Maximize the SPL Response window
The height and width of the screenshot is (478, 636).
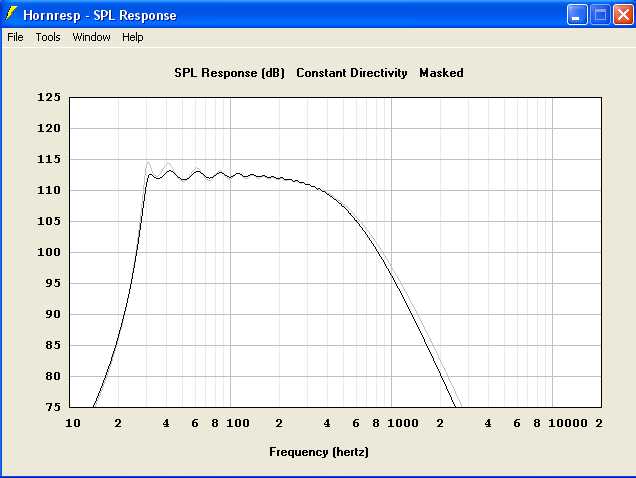600,15
